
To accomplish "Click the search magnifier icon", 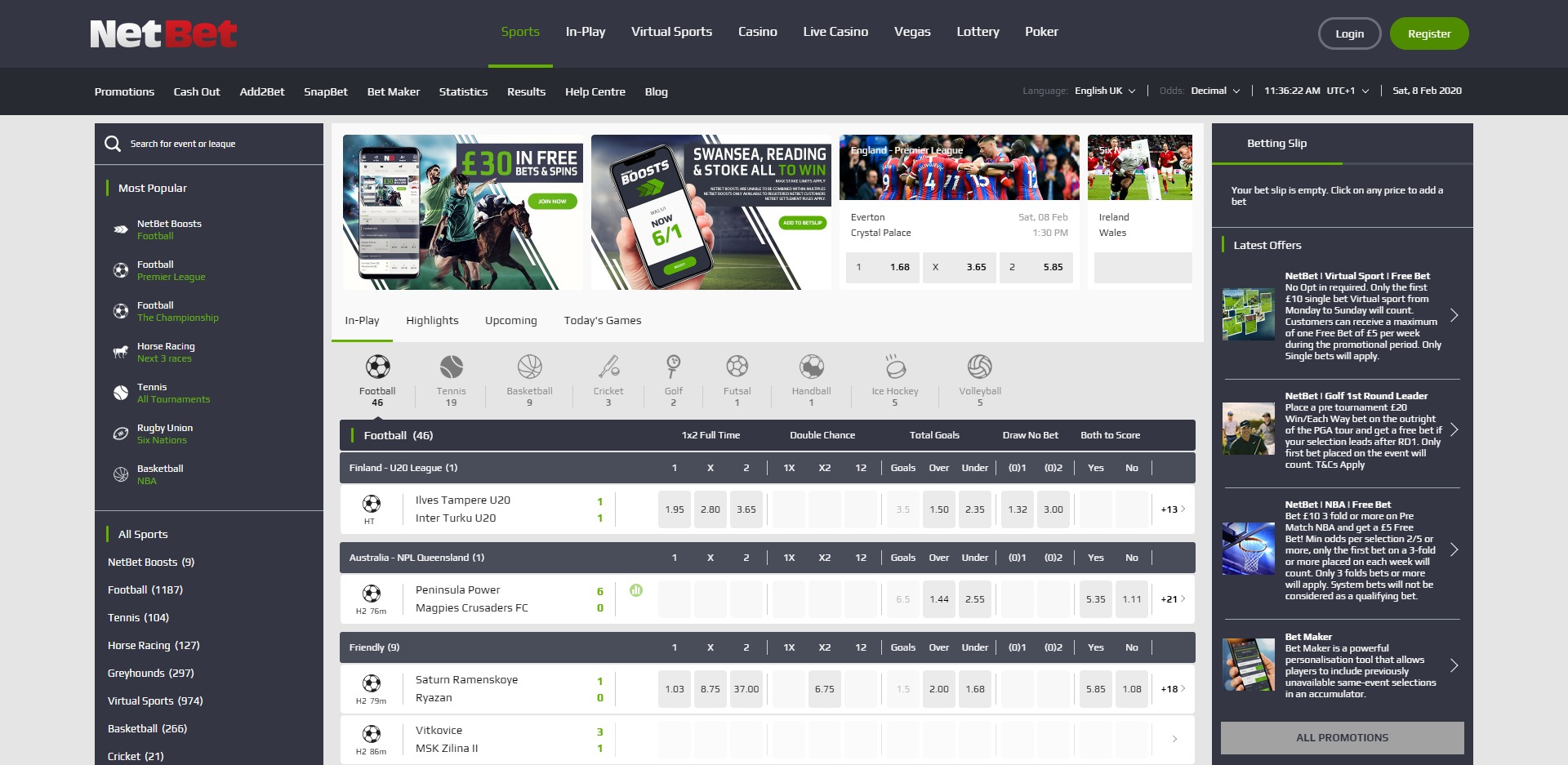I will coord(113,144).
